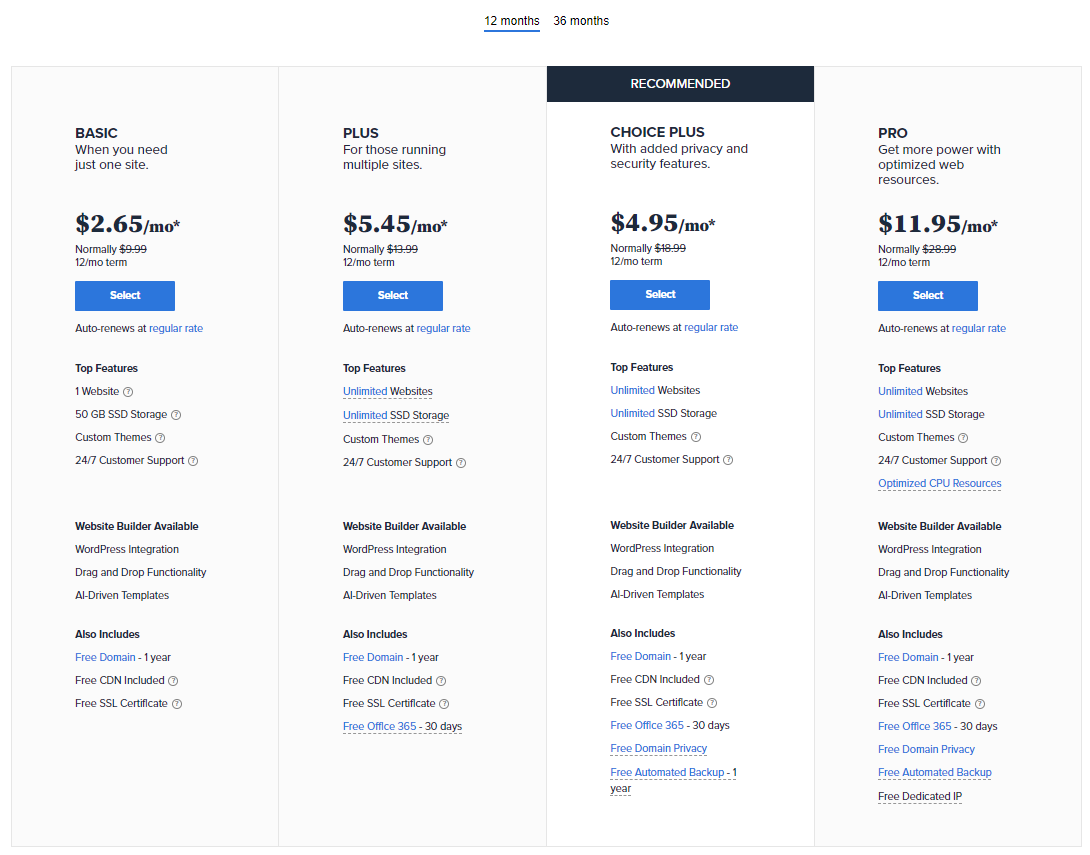Click struck-through $18.99 normal price

point(670,248)
